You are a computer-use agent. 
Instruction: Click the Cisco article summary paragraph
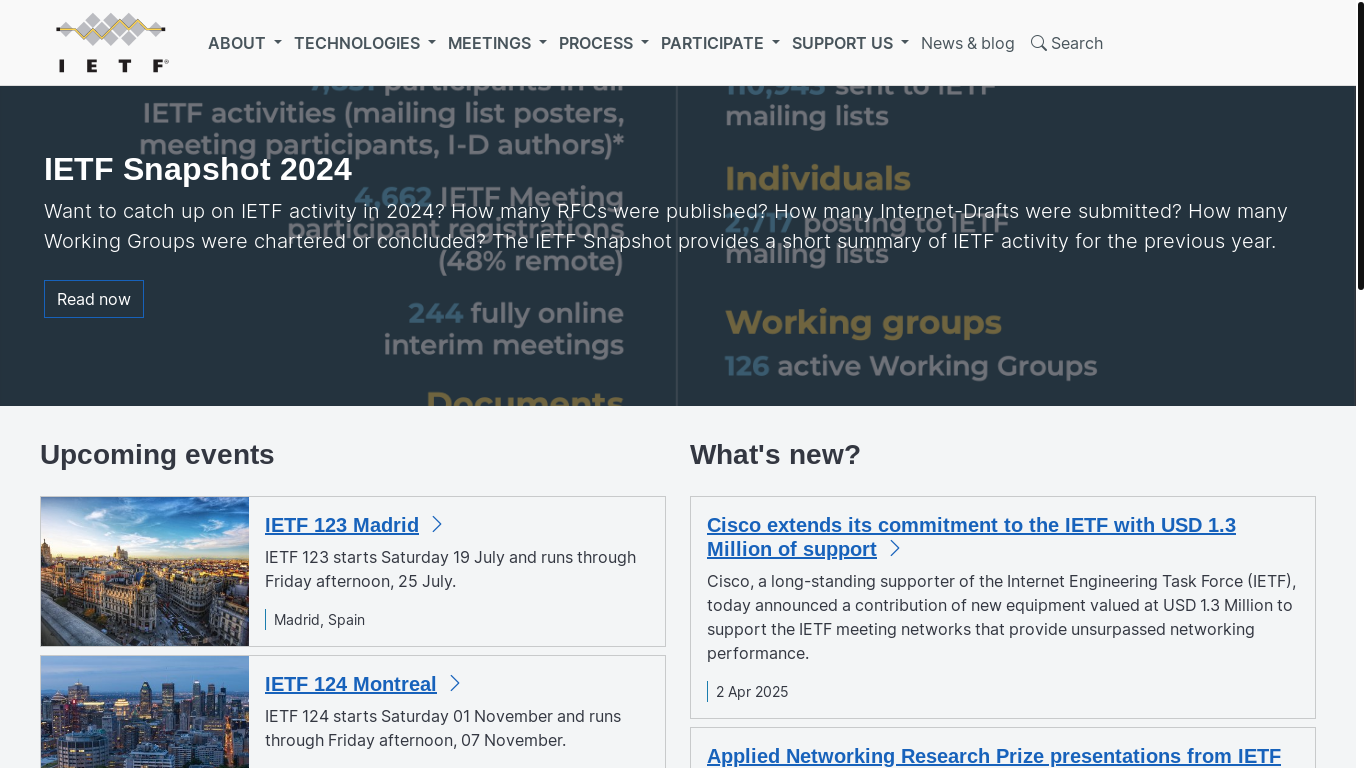(1002, 617)
